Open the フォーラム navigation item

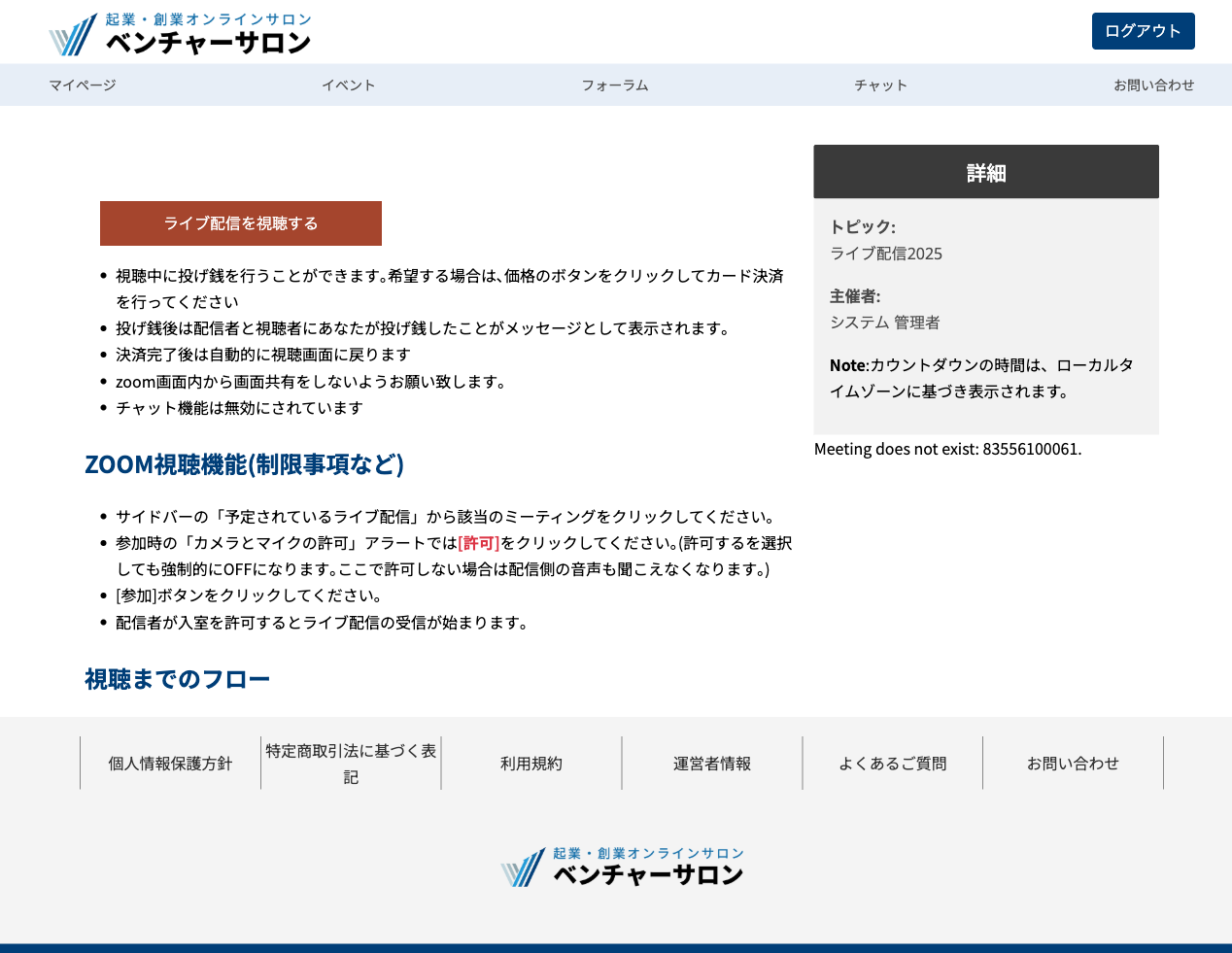(x=615, y=85)
